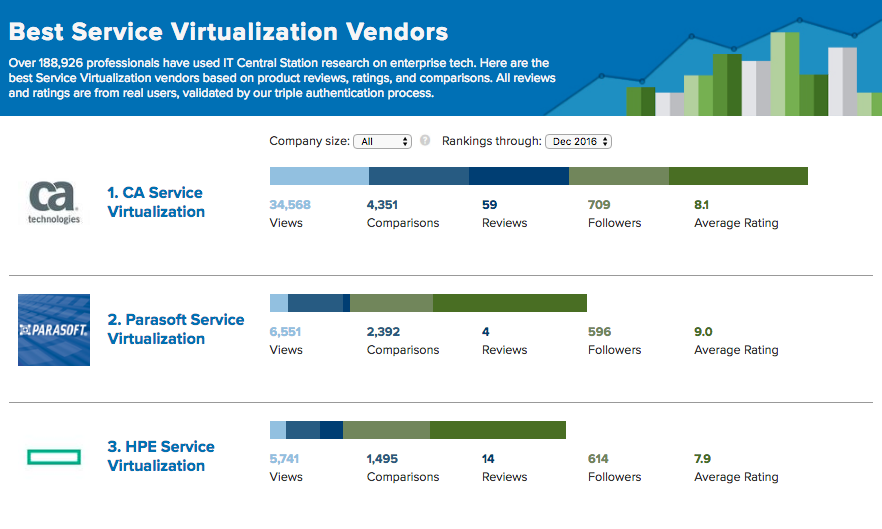Click the 7.9 Average Rating value
Screen dimensions: 882x529
(702, 459)
